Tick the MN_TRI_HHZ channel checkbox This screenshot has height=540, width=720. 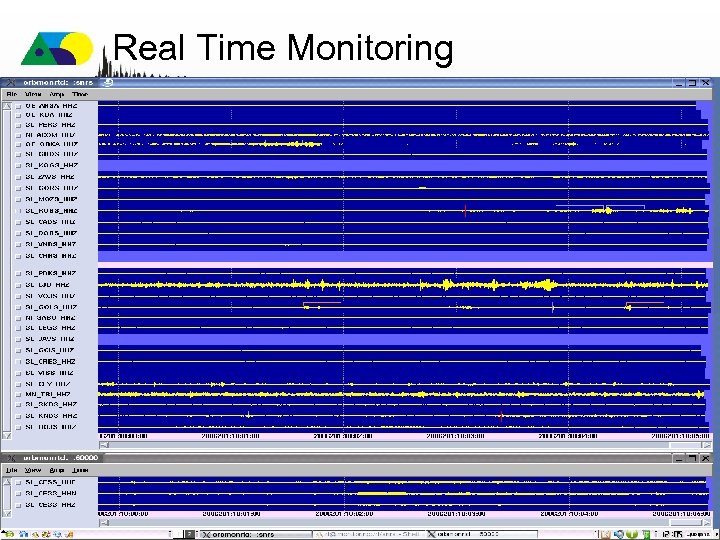coord(18,394)
